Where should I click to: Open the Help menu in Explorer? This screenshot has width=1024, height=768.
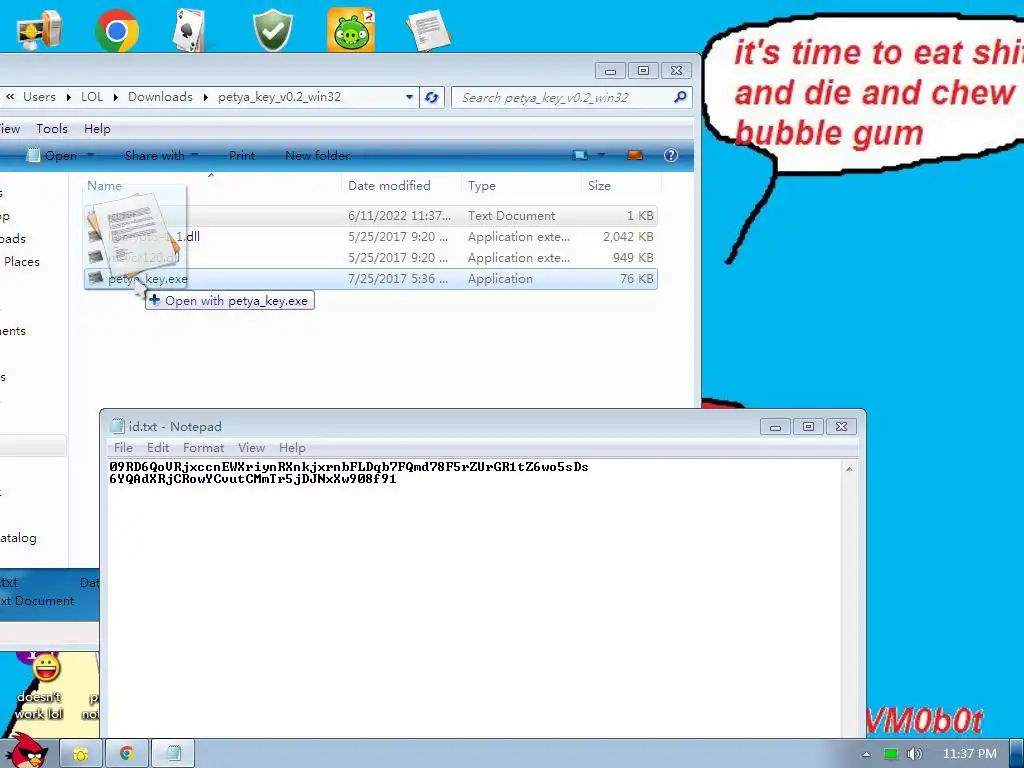(97, 129)
